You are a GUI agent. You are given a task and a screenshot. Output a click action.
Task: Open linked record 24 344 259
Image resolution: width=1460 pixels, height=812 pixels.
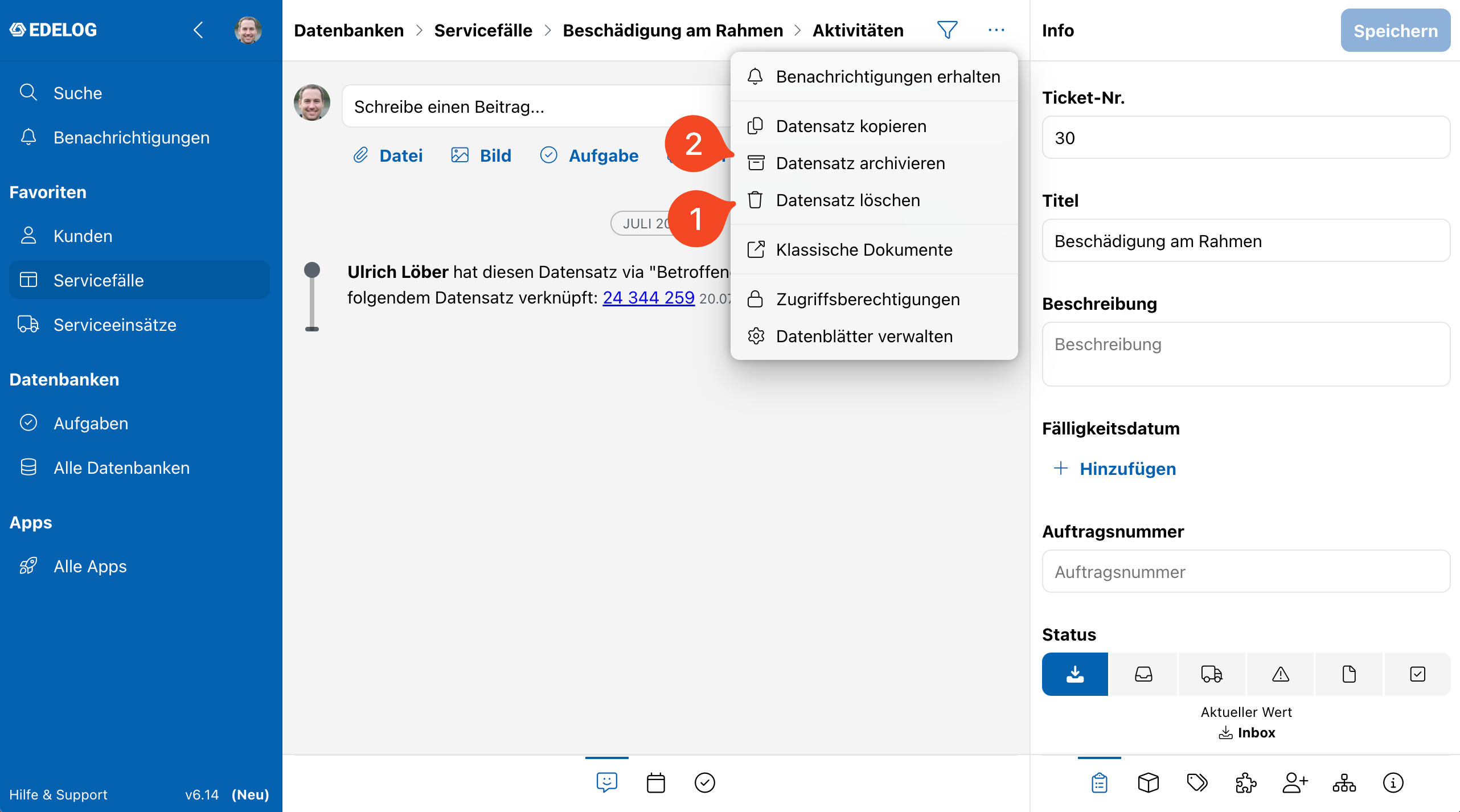649,297
